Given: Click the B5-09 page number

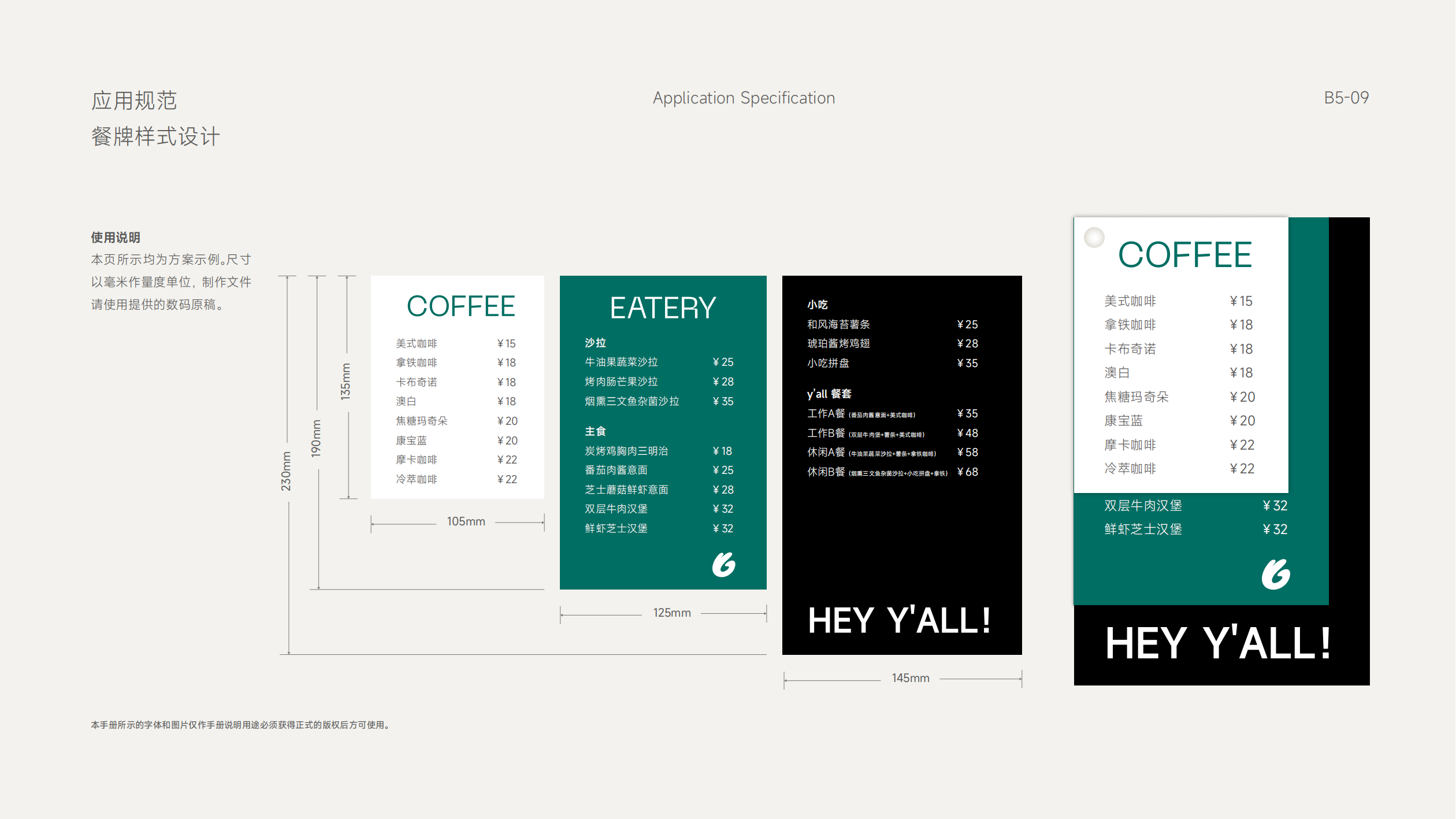Looking at the screenshot, I should 1346,98.
